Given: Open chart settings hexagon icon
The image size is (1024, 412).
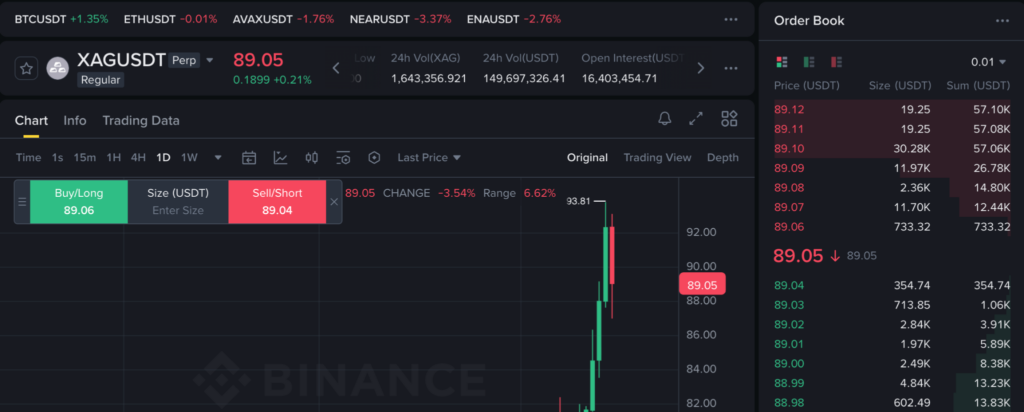Looking at the screenshot, I should tap(375, 157).
